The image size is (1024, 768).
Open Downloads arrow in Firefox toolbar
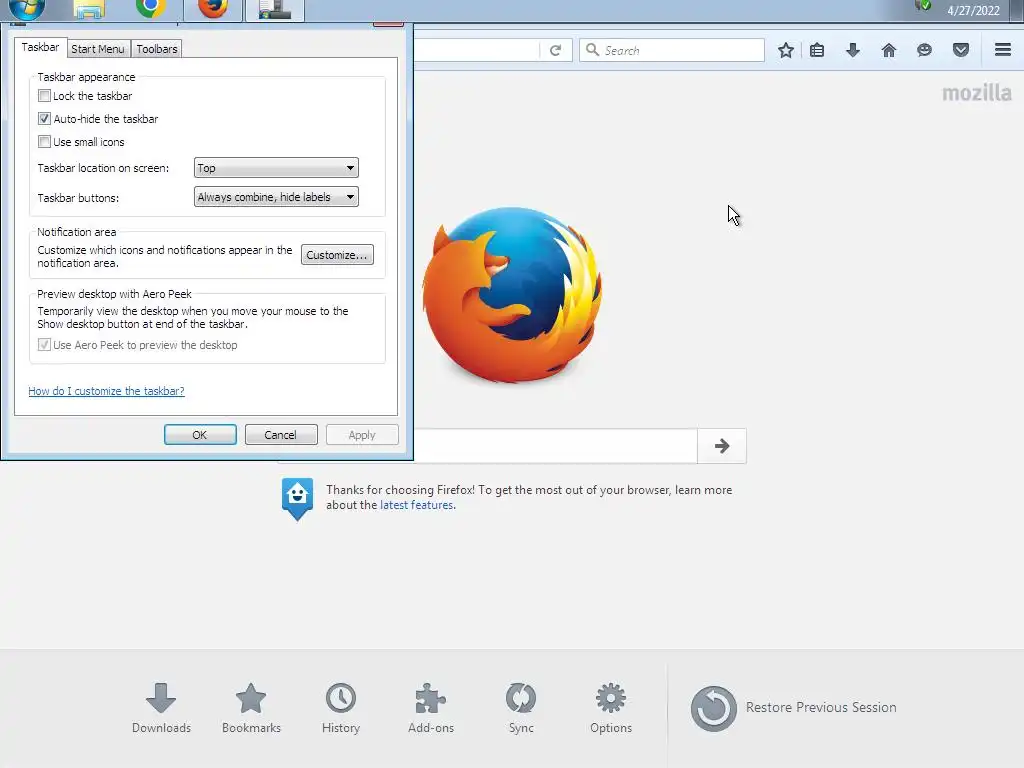853,50
